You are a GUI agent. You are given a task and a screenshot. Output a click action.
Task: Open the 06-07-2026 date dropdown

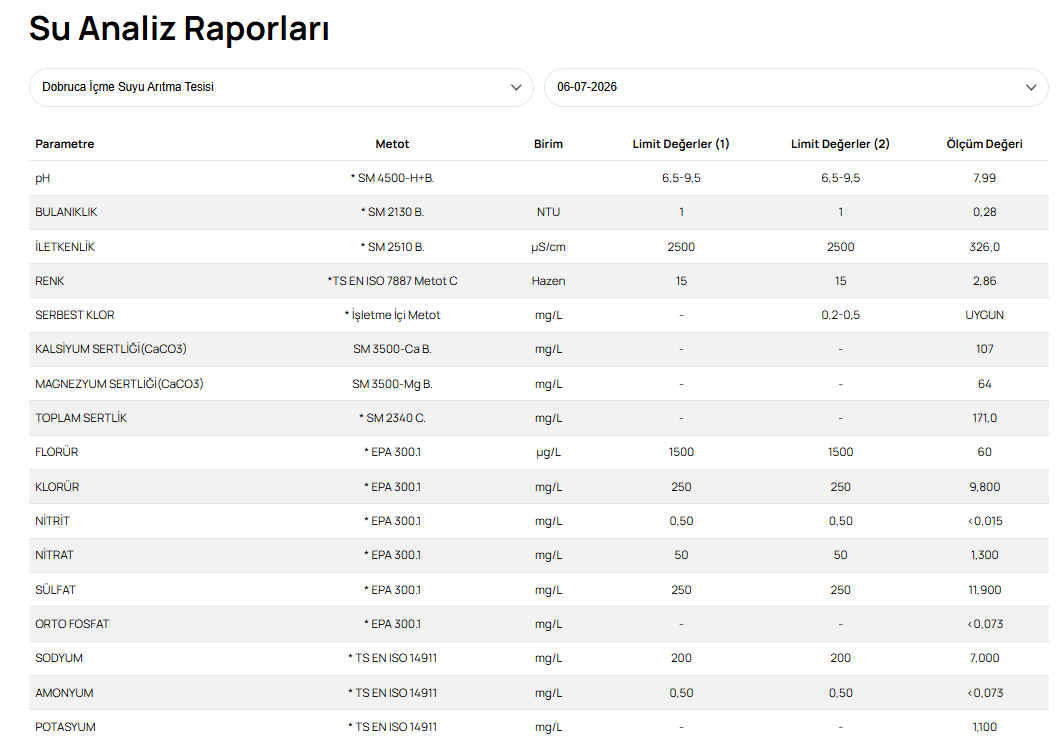[796, 88]
